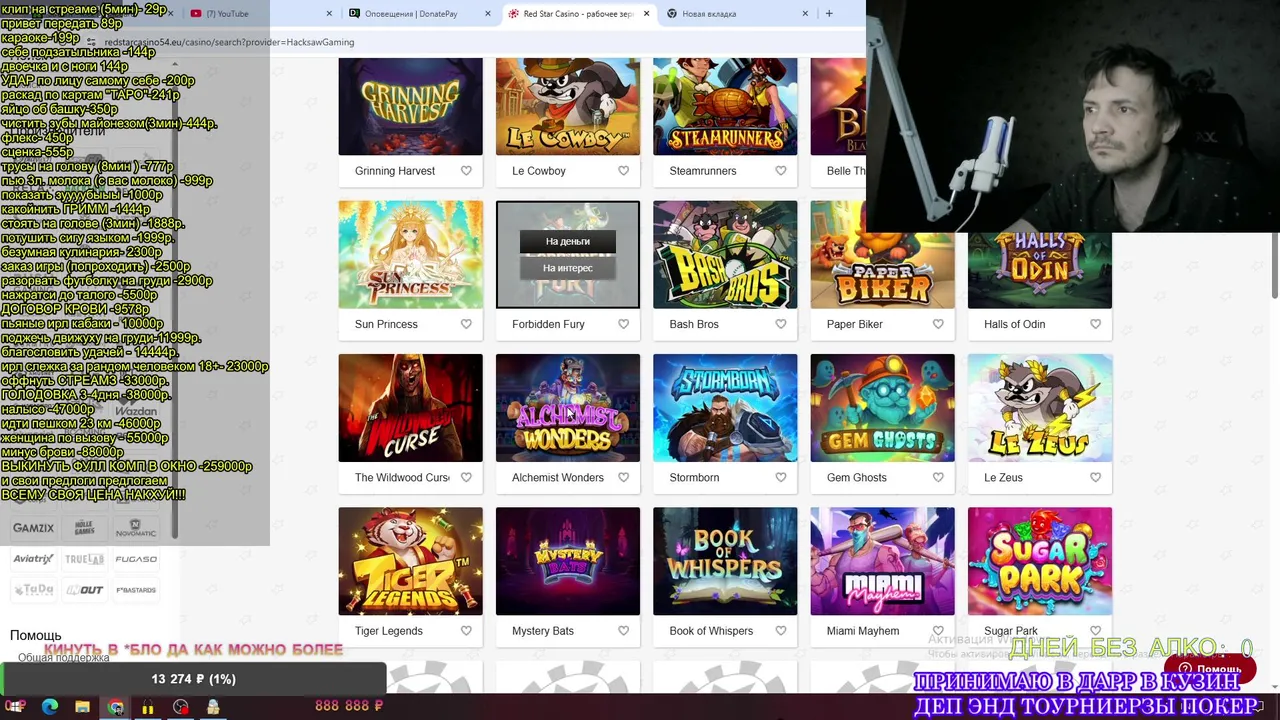Open the Windows Start menu

point(16,707)
